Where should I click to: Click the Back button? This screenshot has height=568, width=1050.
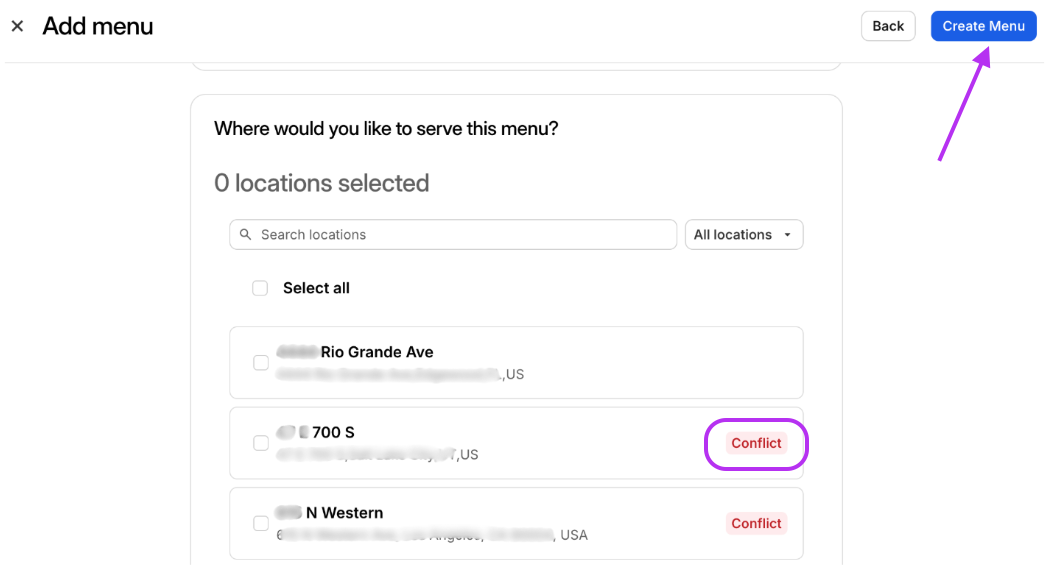(888, 26)
